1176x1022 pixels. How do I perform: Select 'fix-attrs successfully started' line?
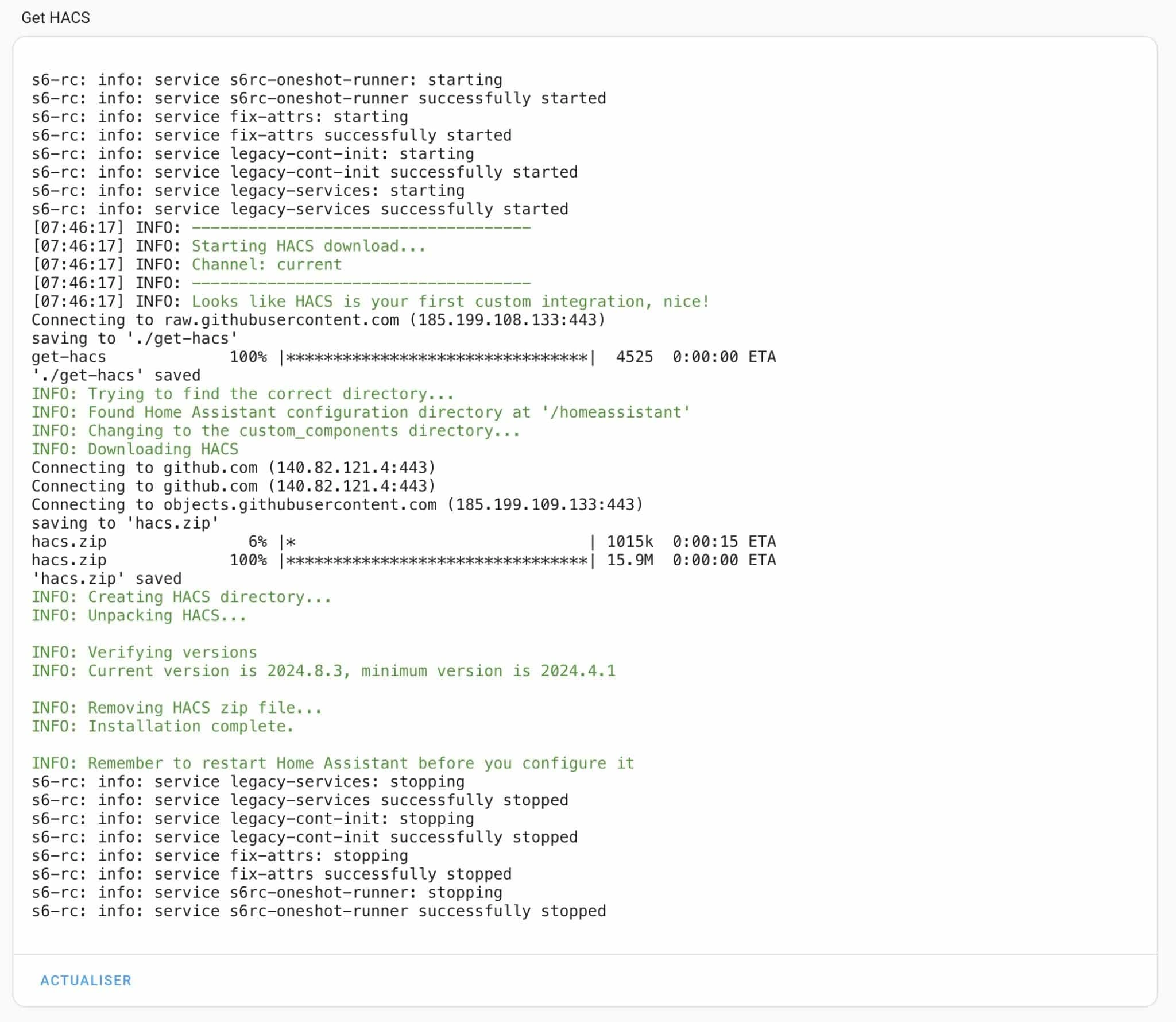272,135
